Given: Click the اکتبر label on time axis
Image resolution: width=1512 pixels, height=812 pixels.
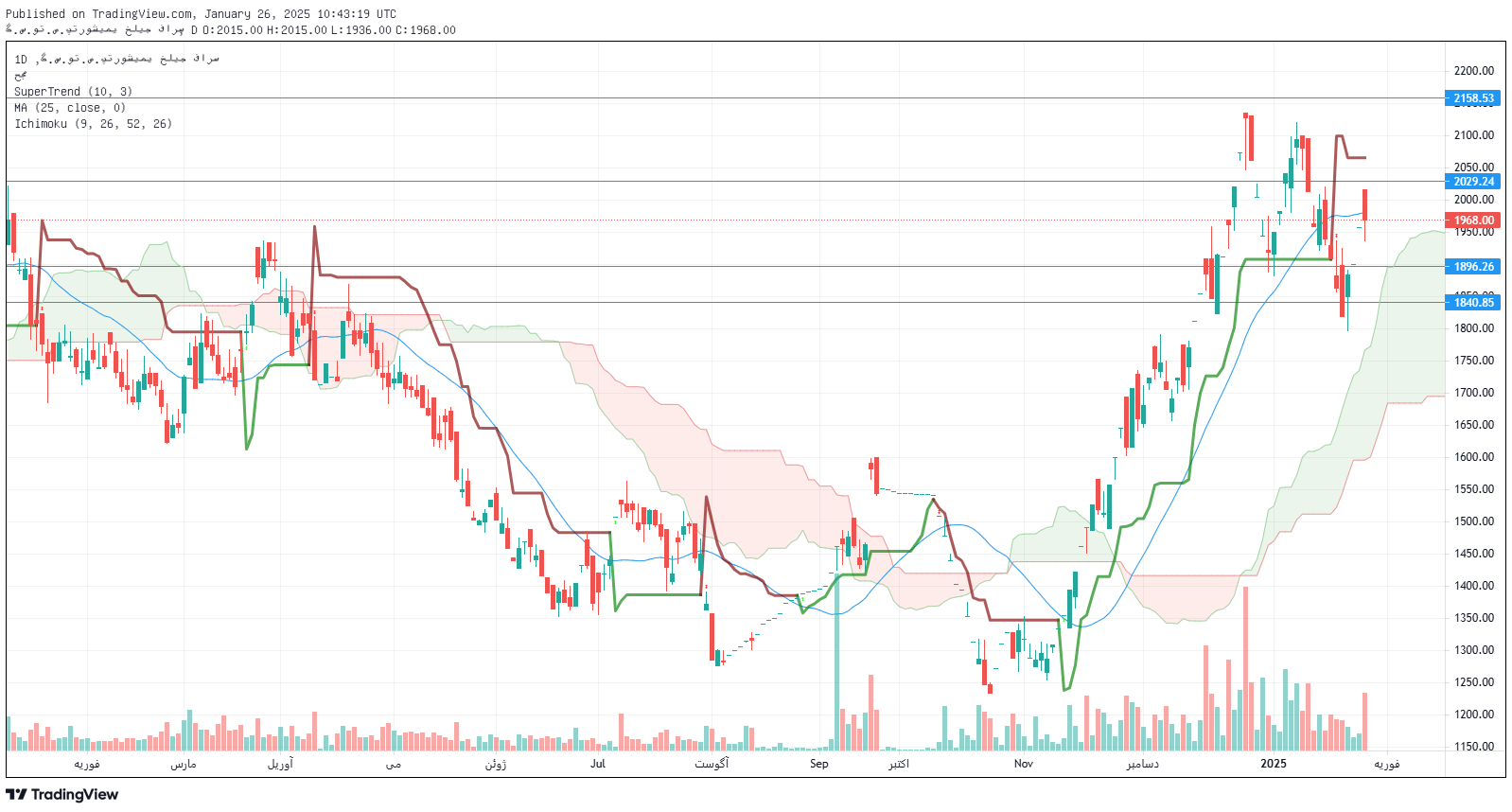Looking at the screenshot, I should (x=899, y=764).
